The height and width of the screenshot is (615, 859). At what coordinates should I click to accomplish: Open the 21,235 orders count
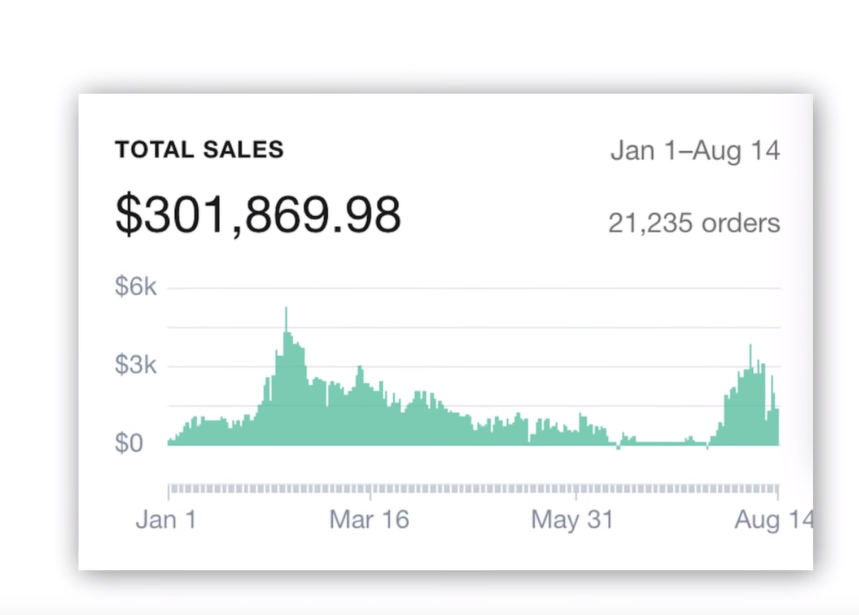693,222
